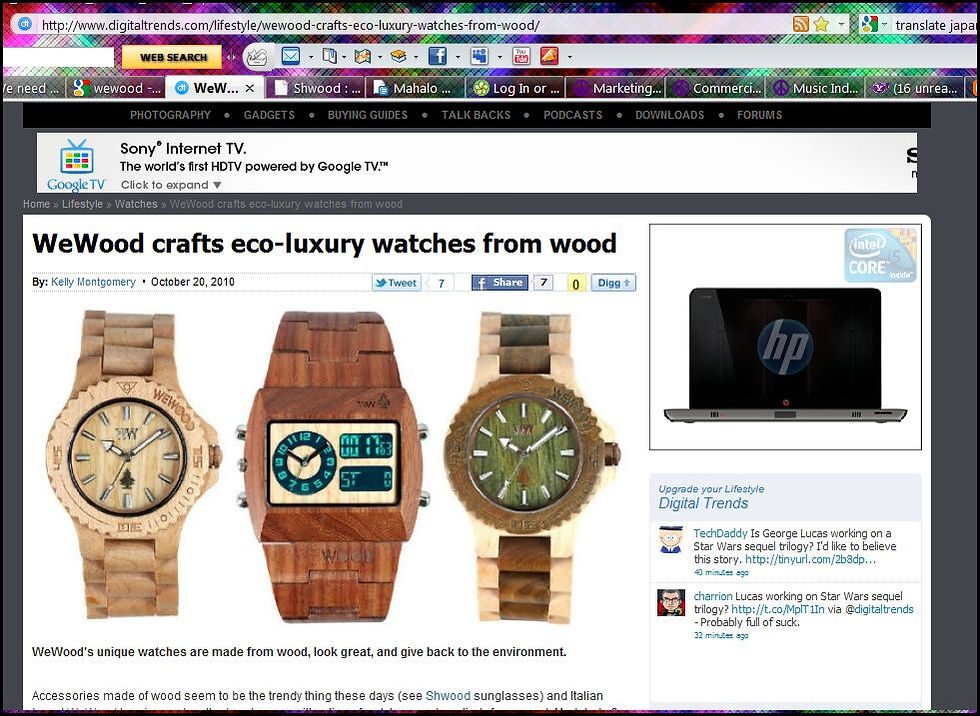Switch to the 'Marketing...' tab

point(616,88)
